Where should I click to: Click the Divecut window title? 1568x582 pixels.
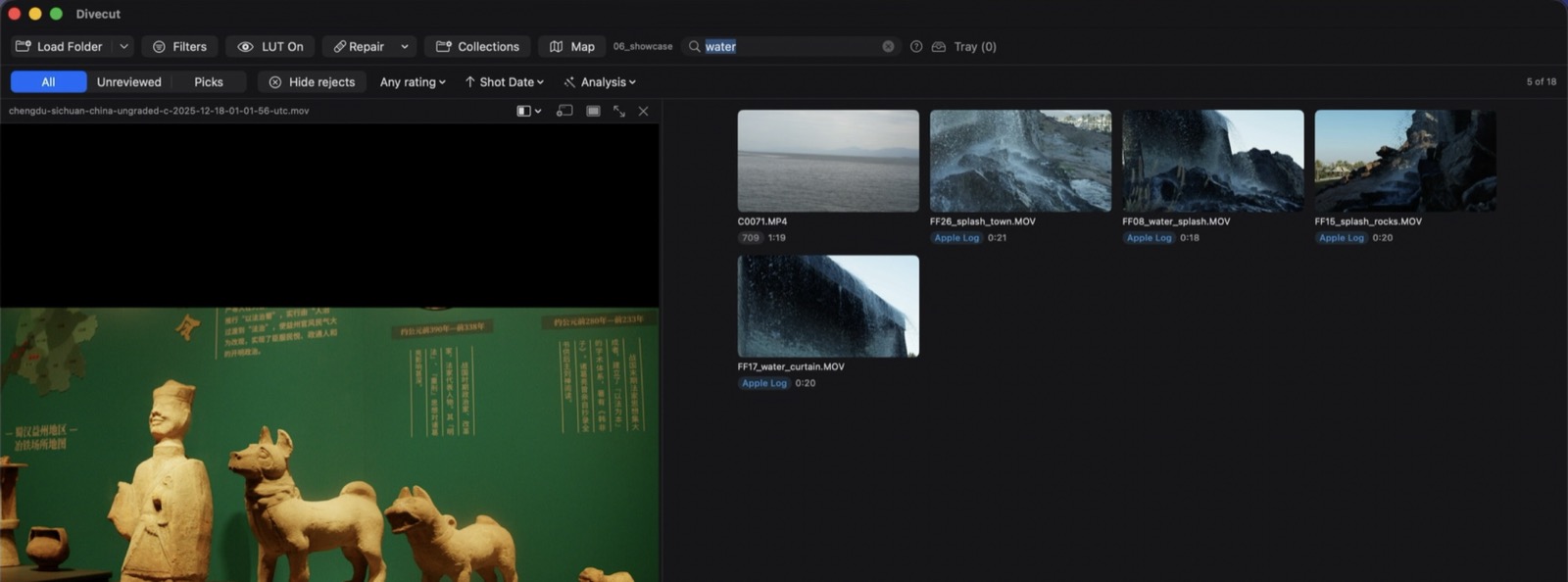pos(98,14)
